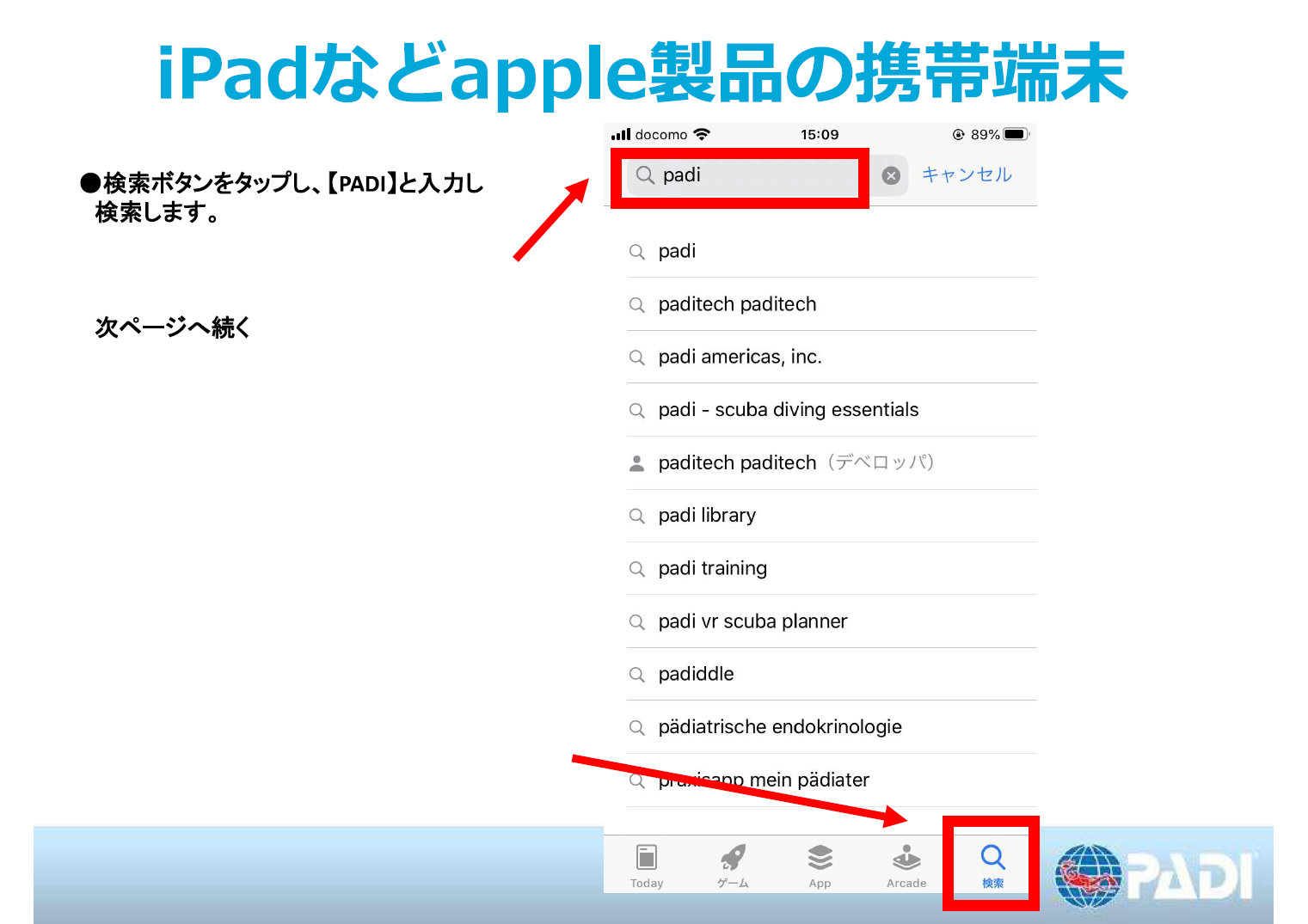Image resolution: width=1308 pixels, height=924 pixels.
Task: Tap the battery indicator in status bar
Action: click(x=1016, y=134)
